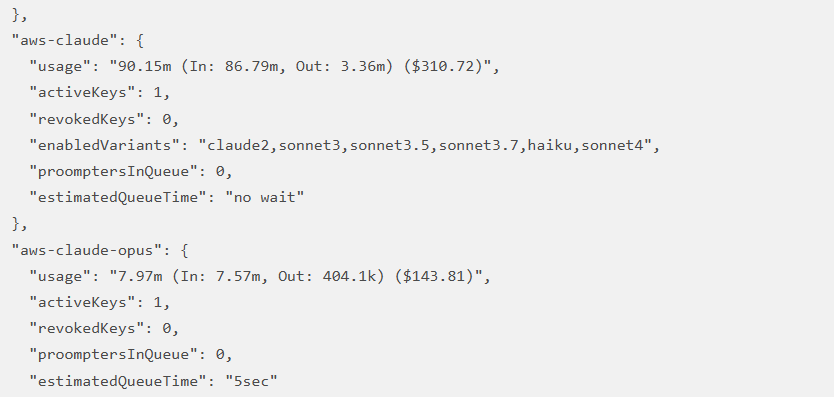Image resolution: width=834 pixels, height=397 pixels.
Task: Click the closing brace before "aws-claude-opus"
Action: pos(16,224)
